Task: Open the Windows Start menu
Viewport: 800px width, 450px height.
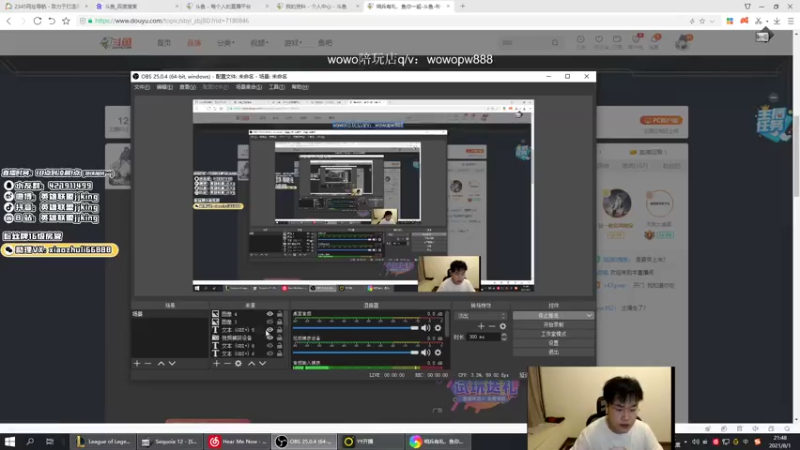Action: coord(10,441)
